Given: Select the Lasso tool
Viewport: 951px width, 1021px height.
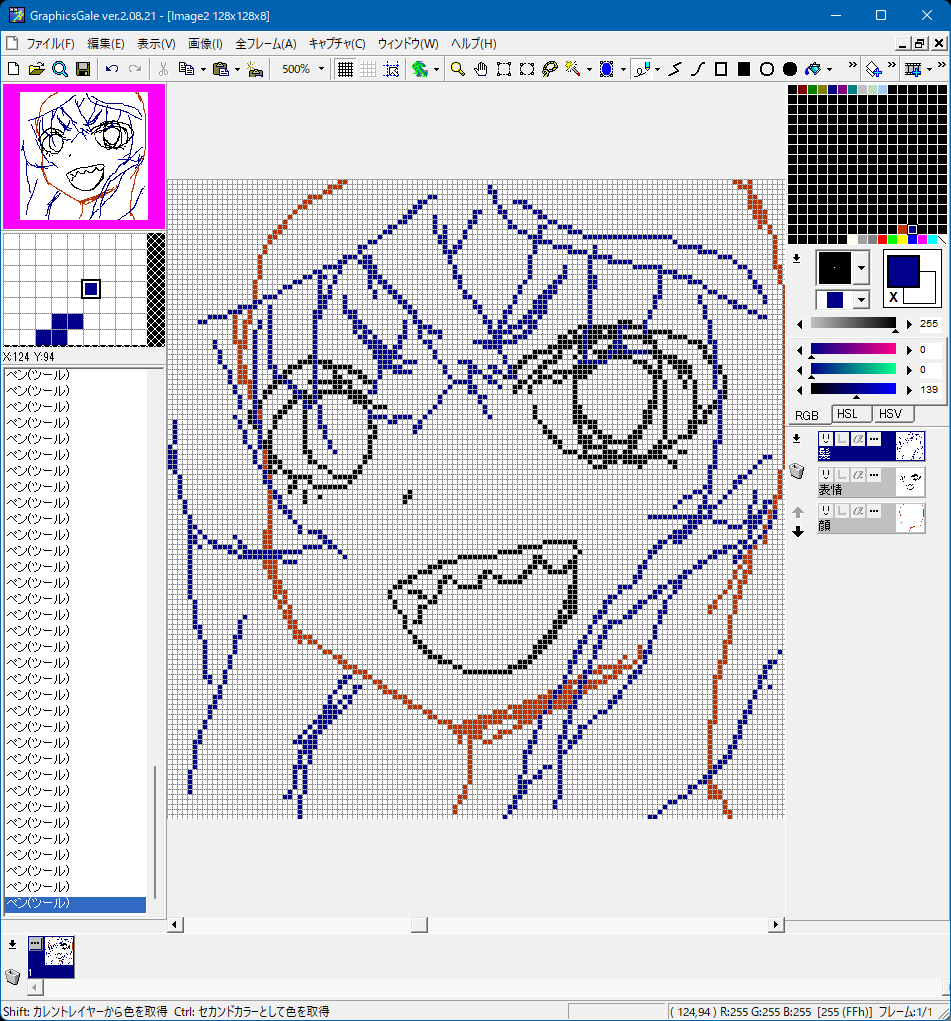Looking at the screenshot, I should coord(550,69).
